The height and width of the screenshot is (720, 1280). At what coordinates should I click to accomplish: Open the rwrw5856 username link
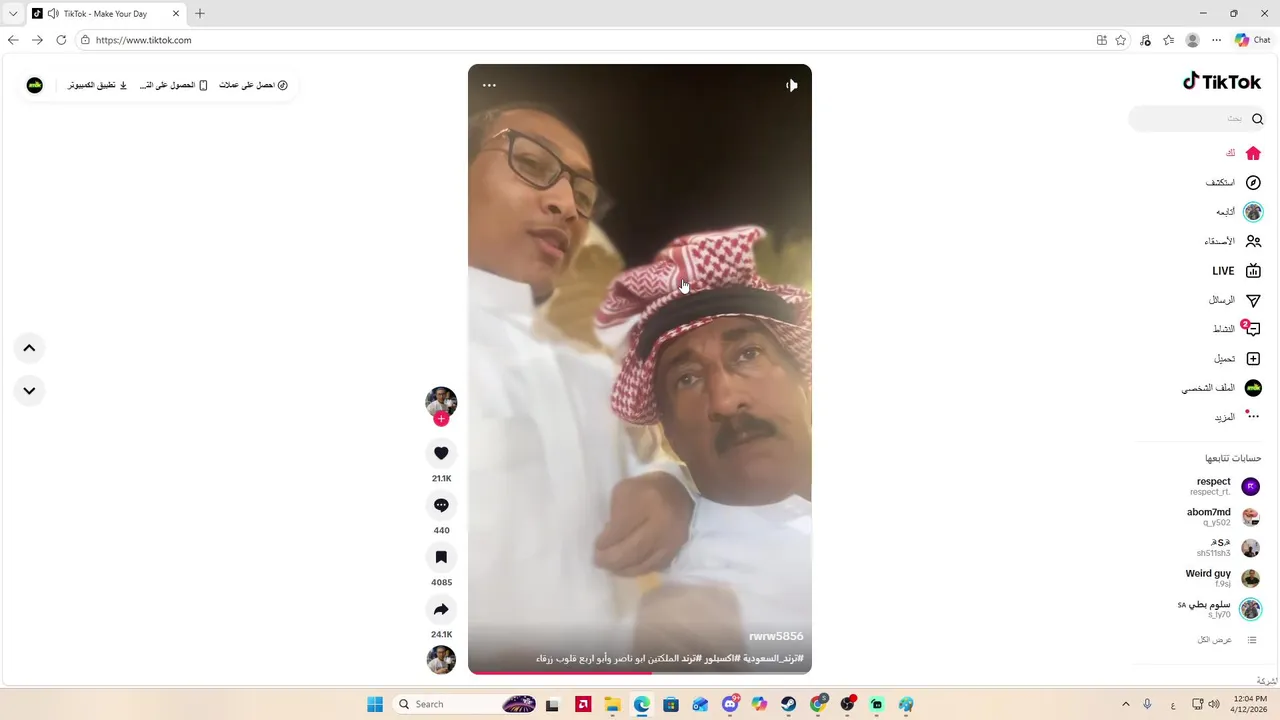(x=776, y=636)
